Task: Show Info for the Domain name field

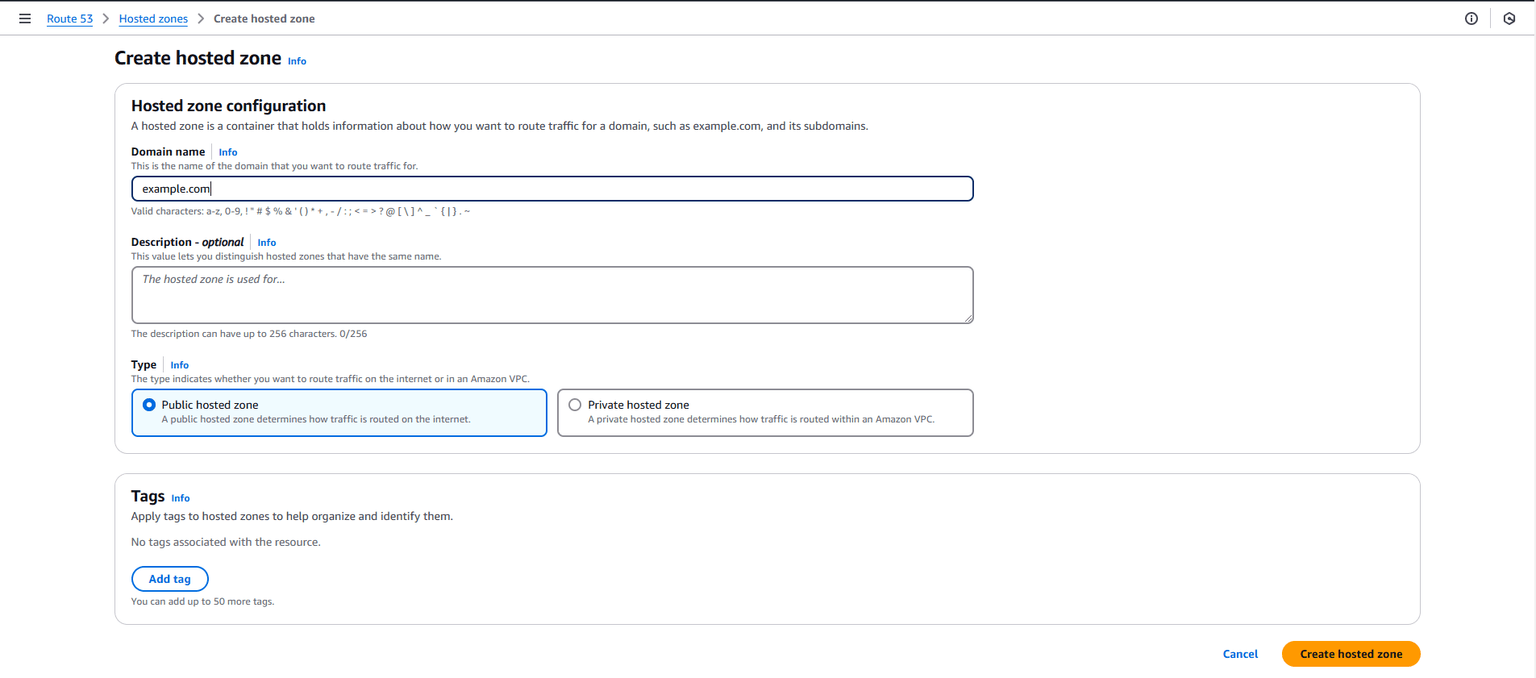Action: (228, 152)
